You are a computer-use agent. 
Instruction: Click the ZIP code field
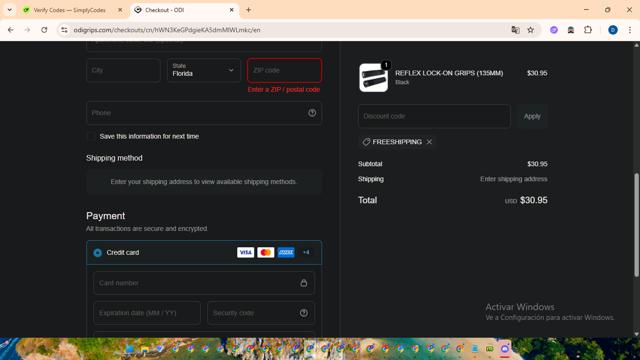[x=284, y=70]
